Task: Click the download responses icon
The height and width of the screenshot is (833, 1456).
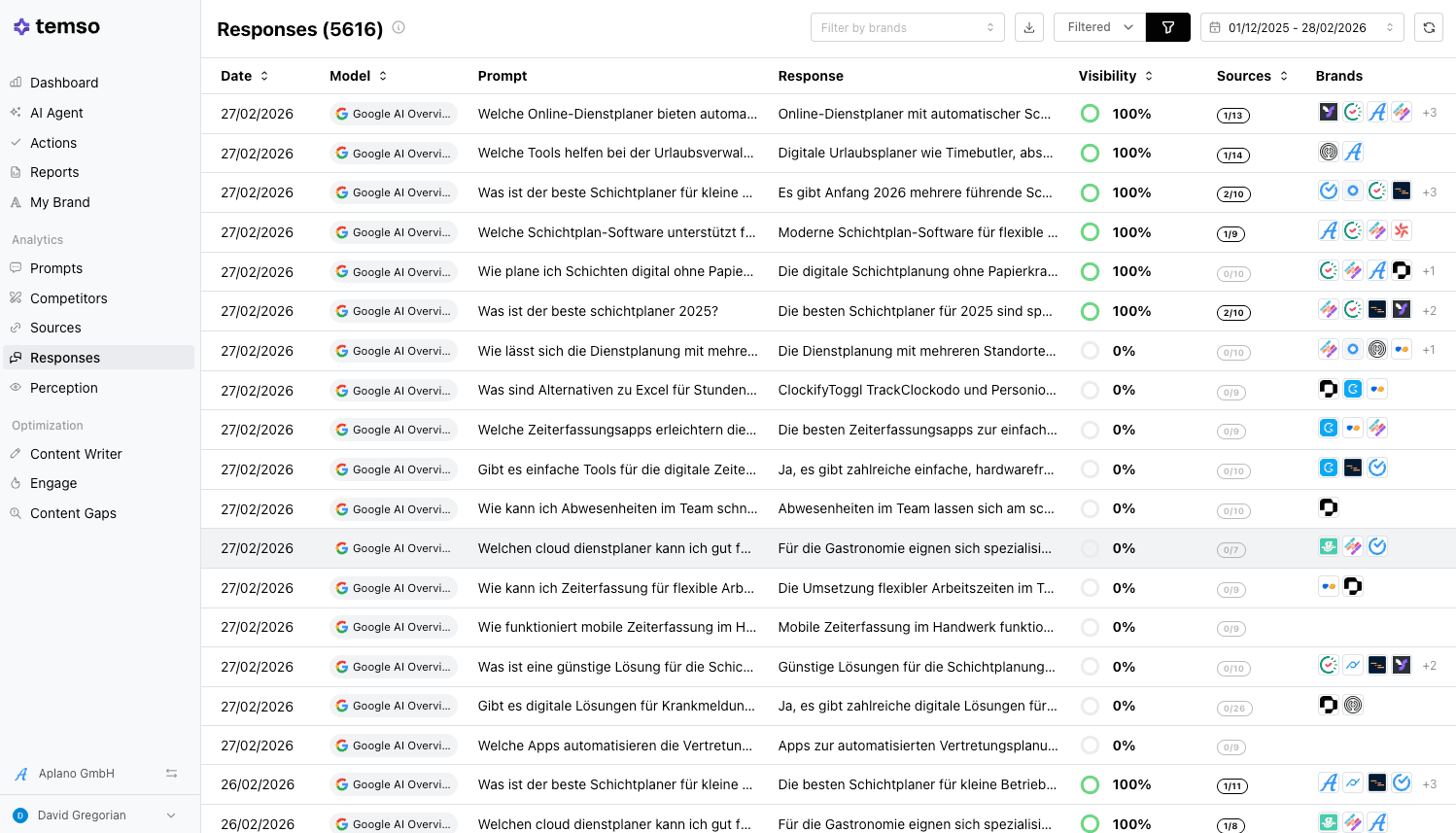Action: pos(1028,28)
